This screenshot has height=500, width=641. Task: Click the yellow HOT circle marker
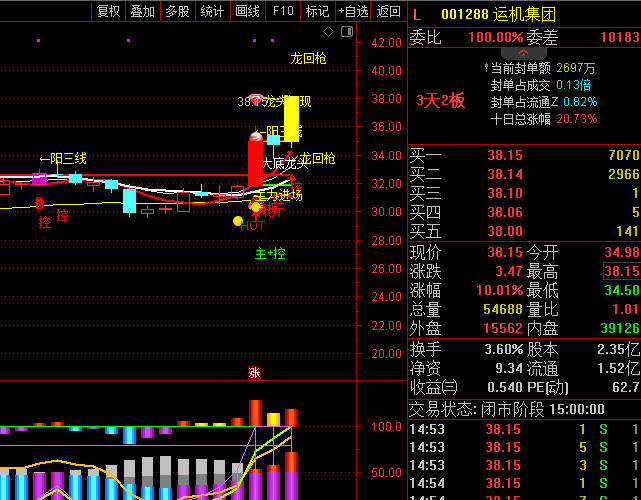pyautogui.click(x=238, y=220)
